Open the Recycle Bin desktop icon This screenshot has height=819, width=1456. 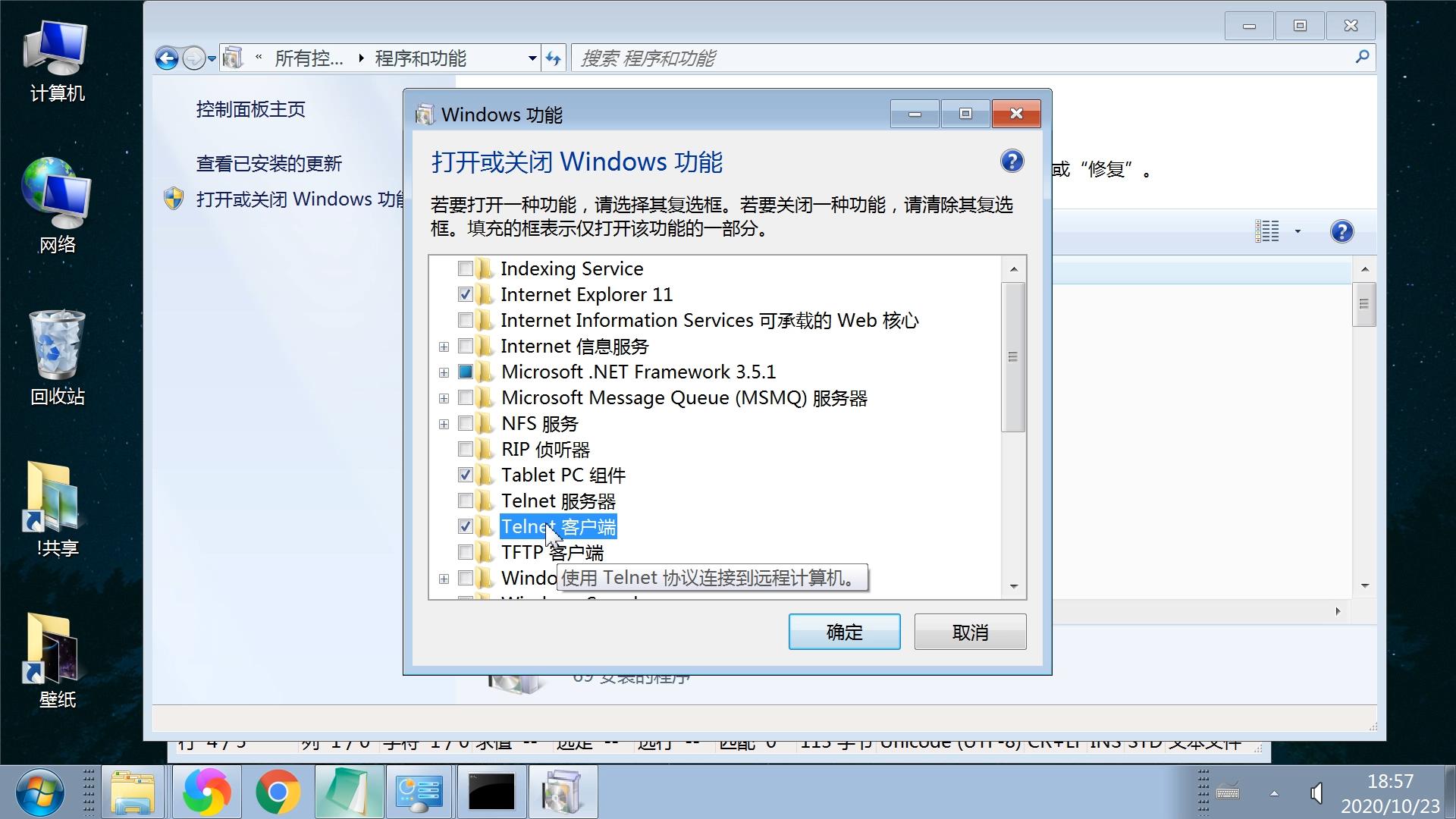57,356
